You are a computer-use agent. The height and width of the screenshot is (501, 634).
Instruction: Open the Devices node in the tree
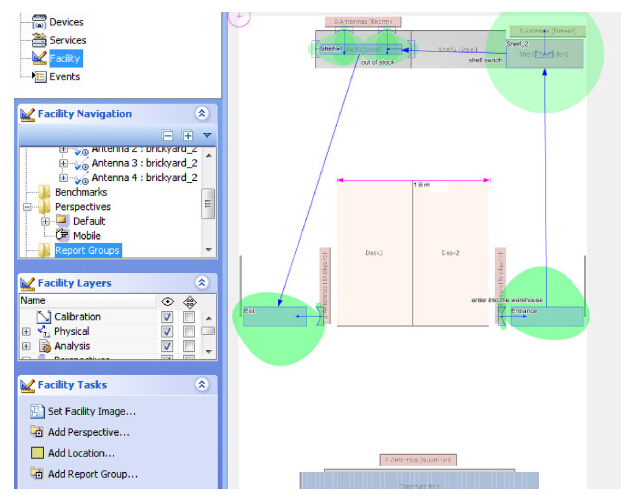66,22
